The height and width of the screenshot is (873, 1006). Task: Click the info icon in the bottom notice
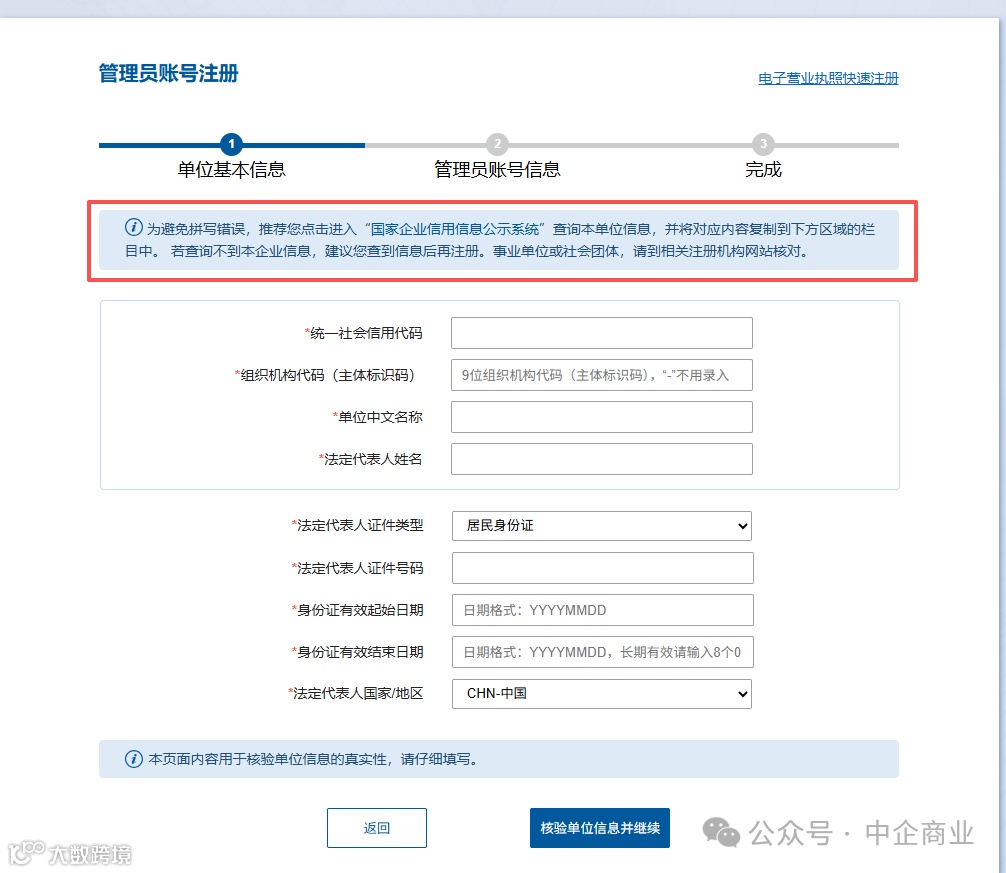(133, 759)
